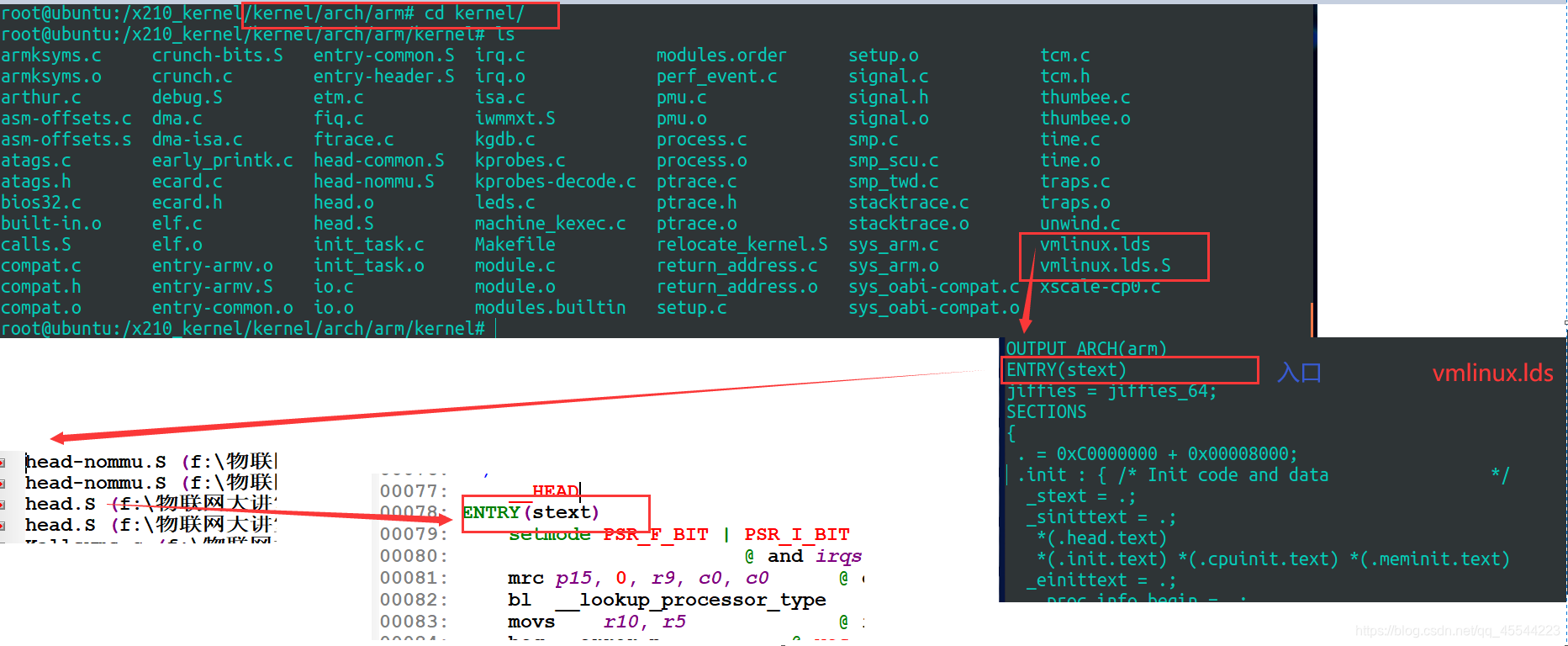This screenshot has height=646, width=1568.
Task: Select the '_sinittext = .;' line
Action: pos(1101,517)
